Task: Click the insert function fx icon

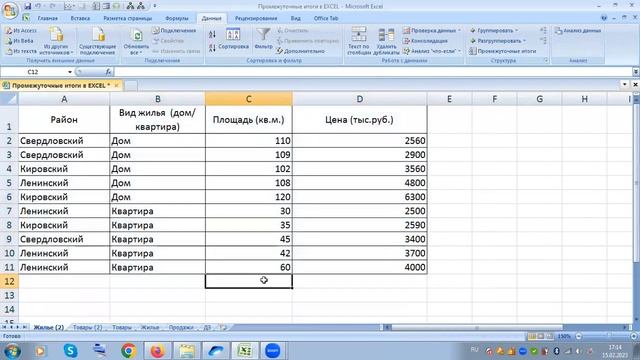Action: pos(108,72)
